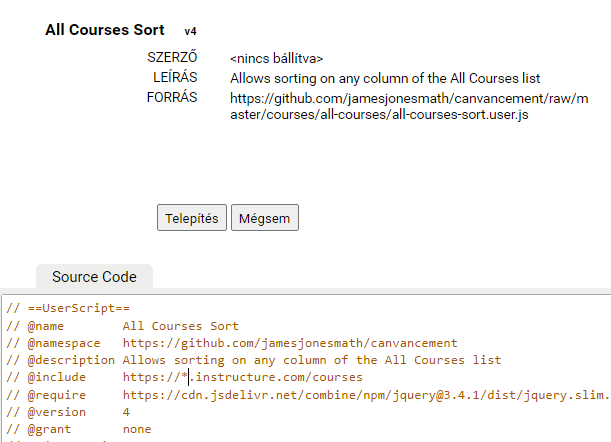The width and height of the screenshot is (611, 442).
Task: Click the <nincs bállítva> author value
Action: click(276, 58)
